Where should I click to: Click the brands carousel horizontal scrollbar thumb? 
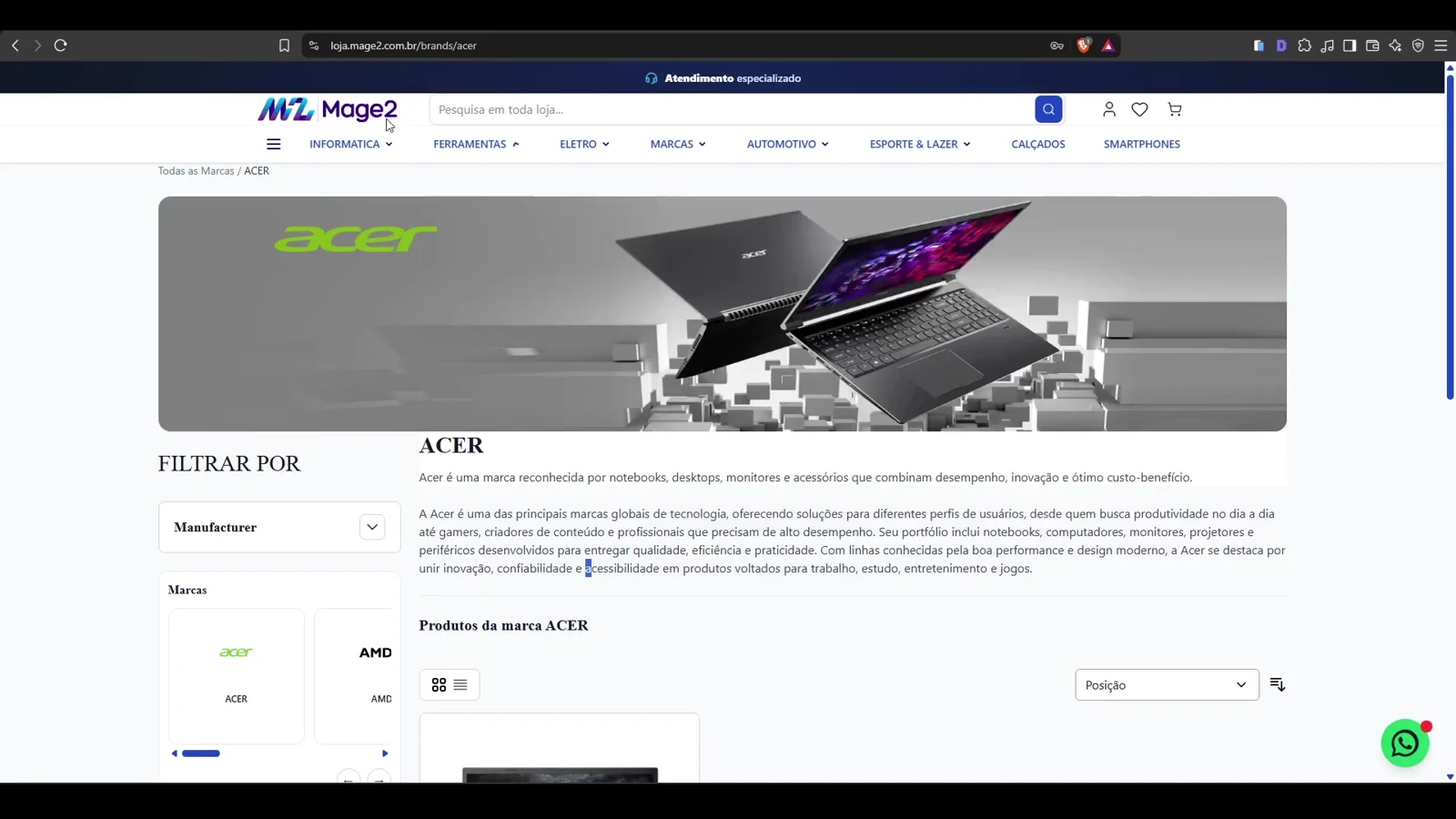coord(201,753)
